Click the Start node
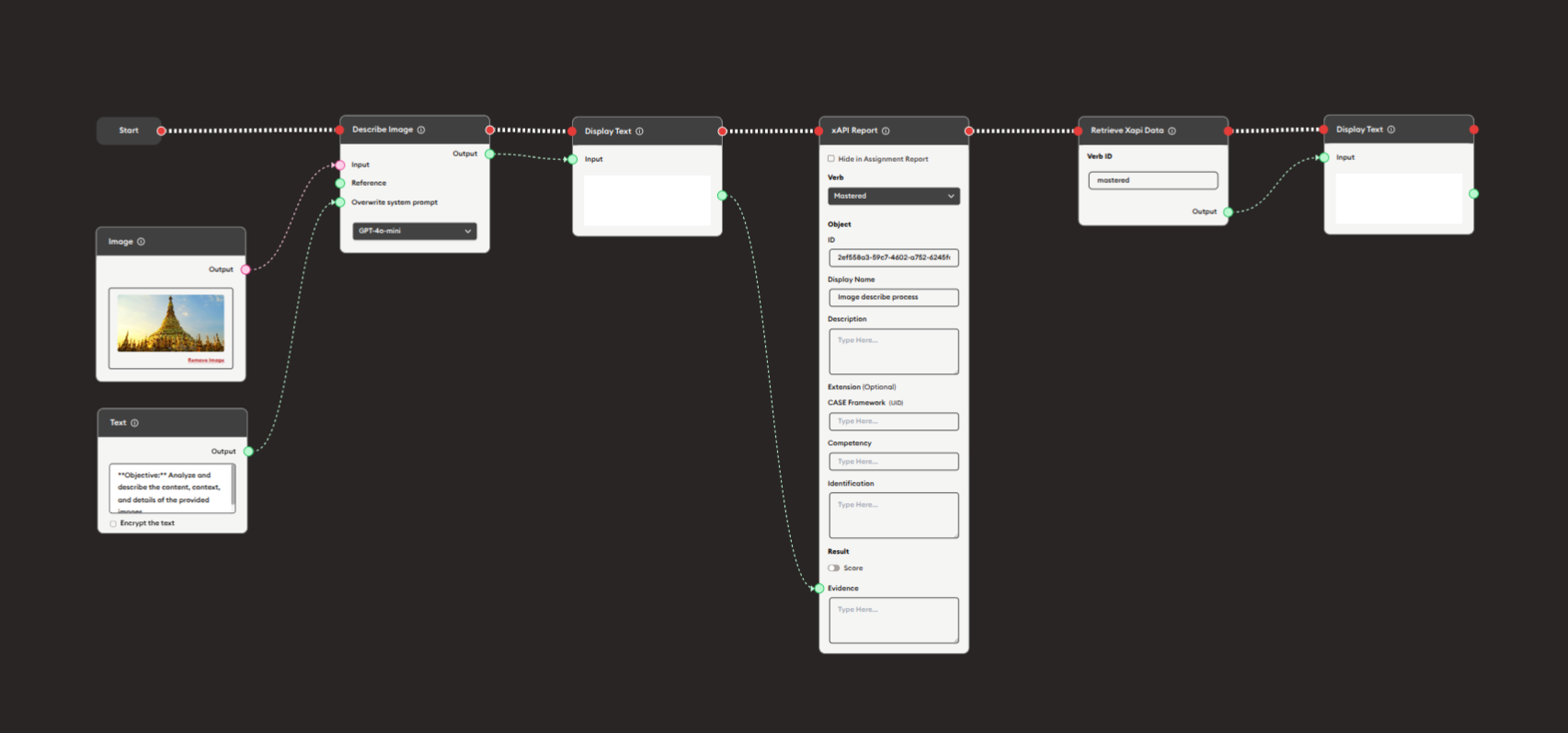The width and height of the screenshot is (1568, 733). (x=129, y=131)
